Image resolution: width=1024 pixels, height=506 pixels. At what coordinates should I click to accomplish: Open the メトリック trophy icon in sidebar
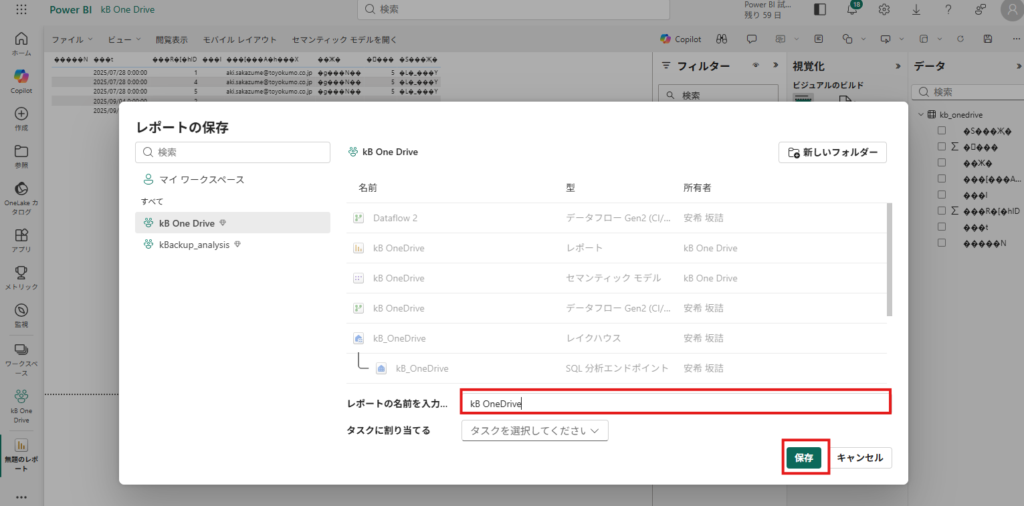pos(21,271)
